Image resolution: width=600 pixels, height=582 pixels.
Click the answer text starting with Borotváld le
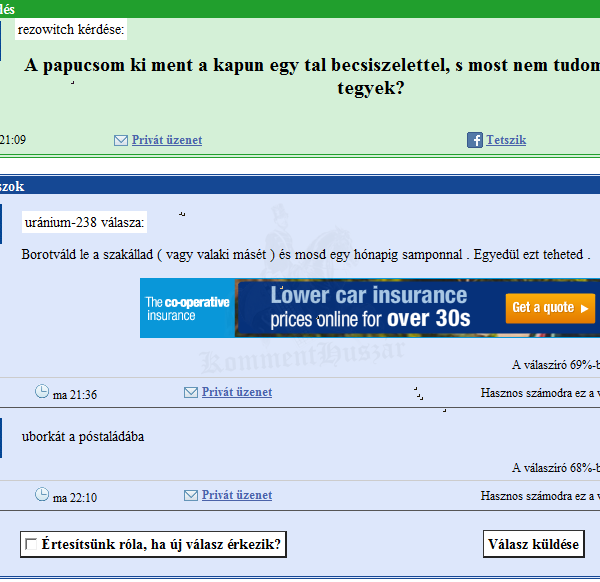306,255
